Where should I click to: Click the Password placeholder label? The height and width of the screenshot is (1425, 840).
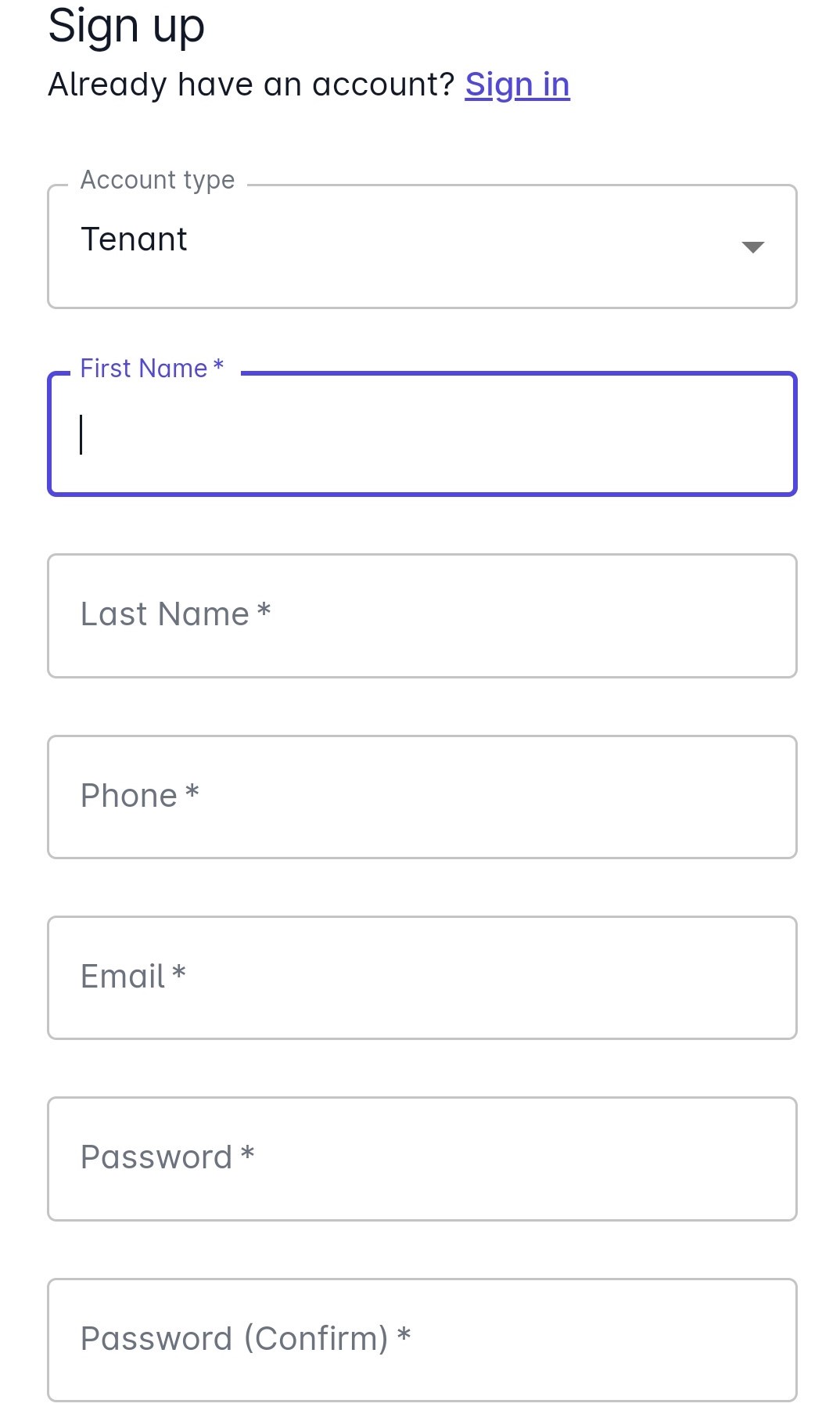pos(167,1157)
